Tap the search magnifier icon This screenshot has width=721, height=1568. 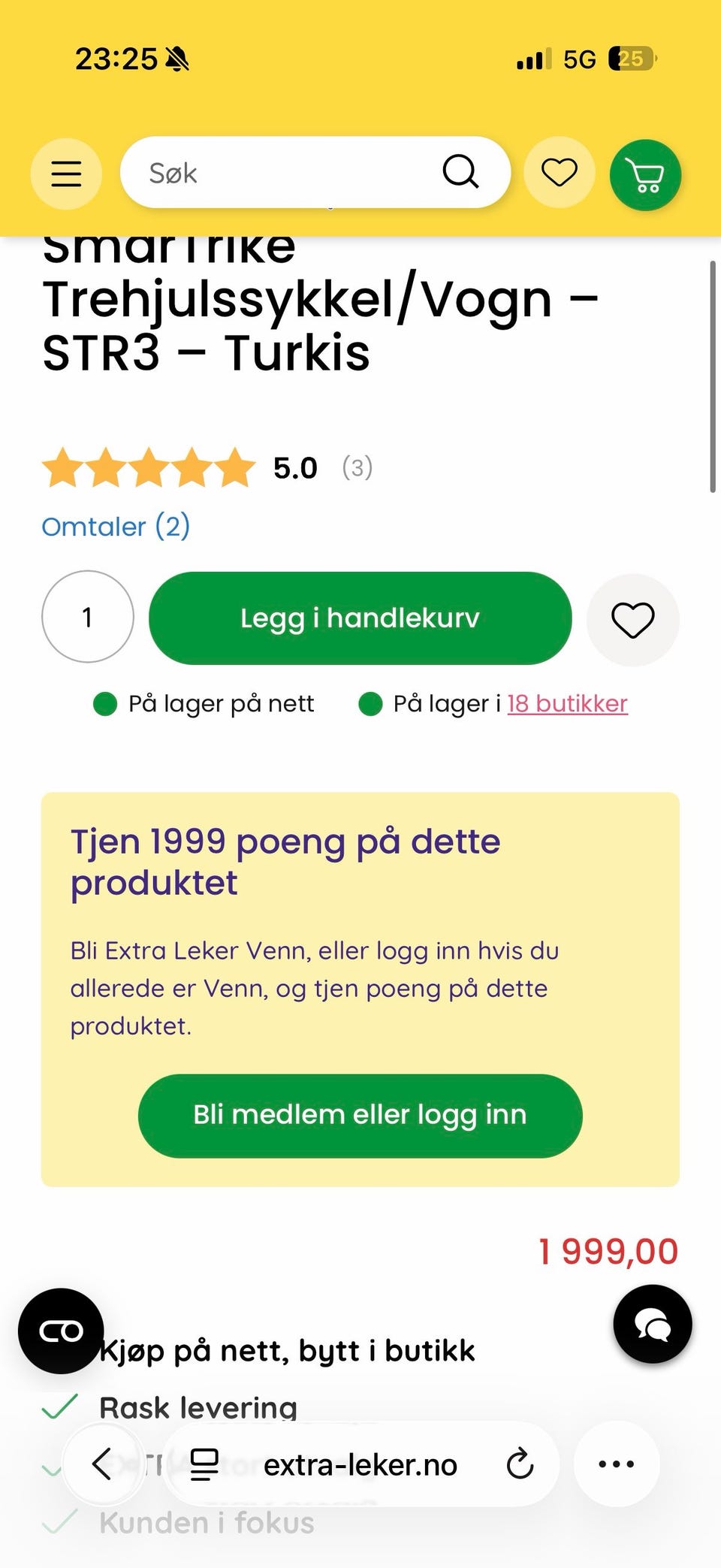pos(460,172)
